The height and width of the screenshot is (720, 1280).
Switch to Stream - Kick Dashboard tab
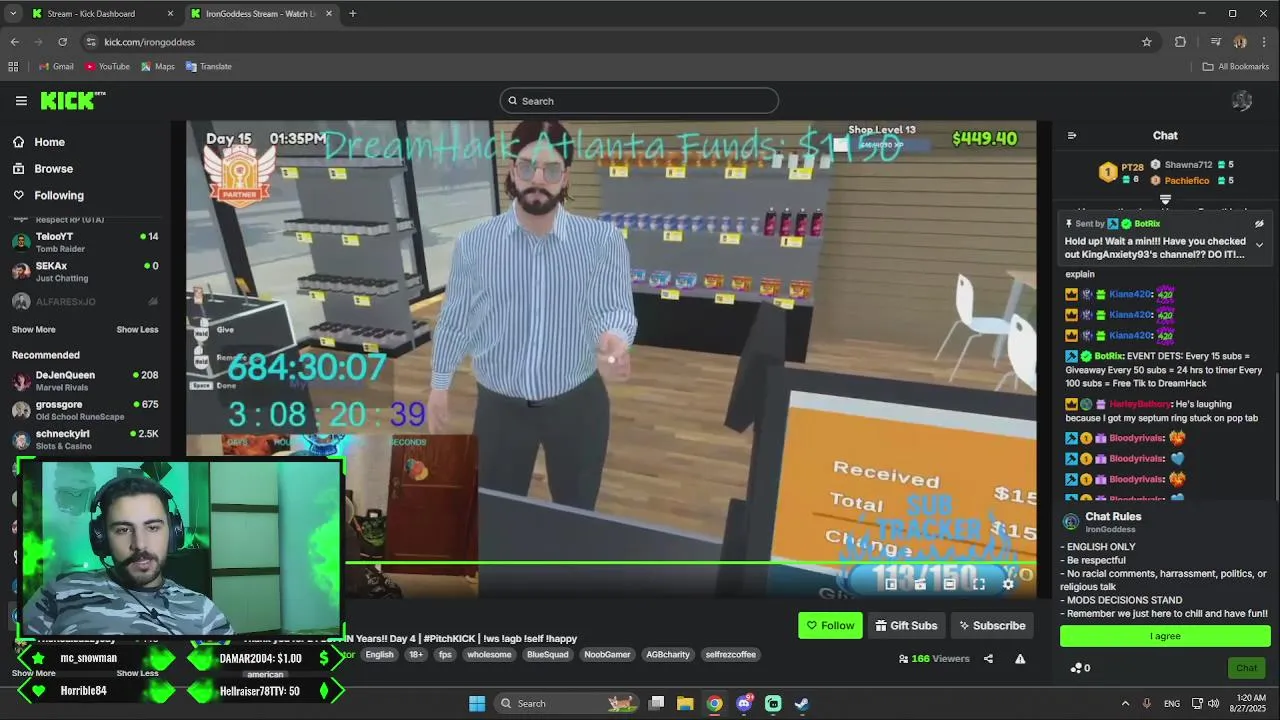103,14
